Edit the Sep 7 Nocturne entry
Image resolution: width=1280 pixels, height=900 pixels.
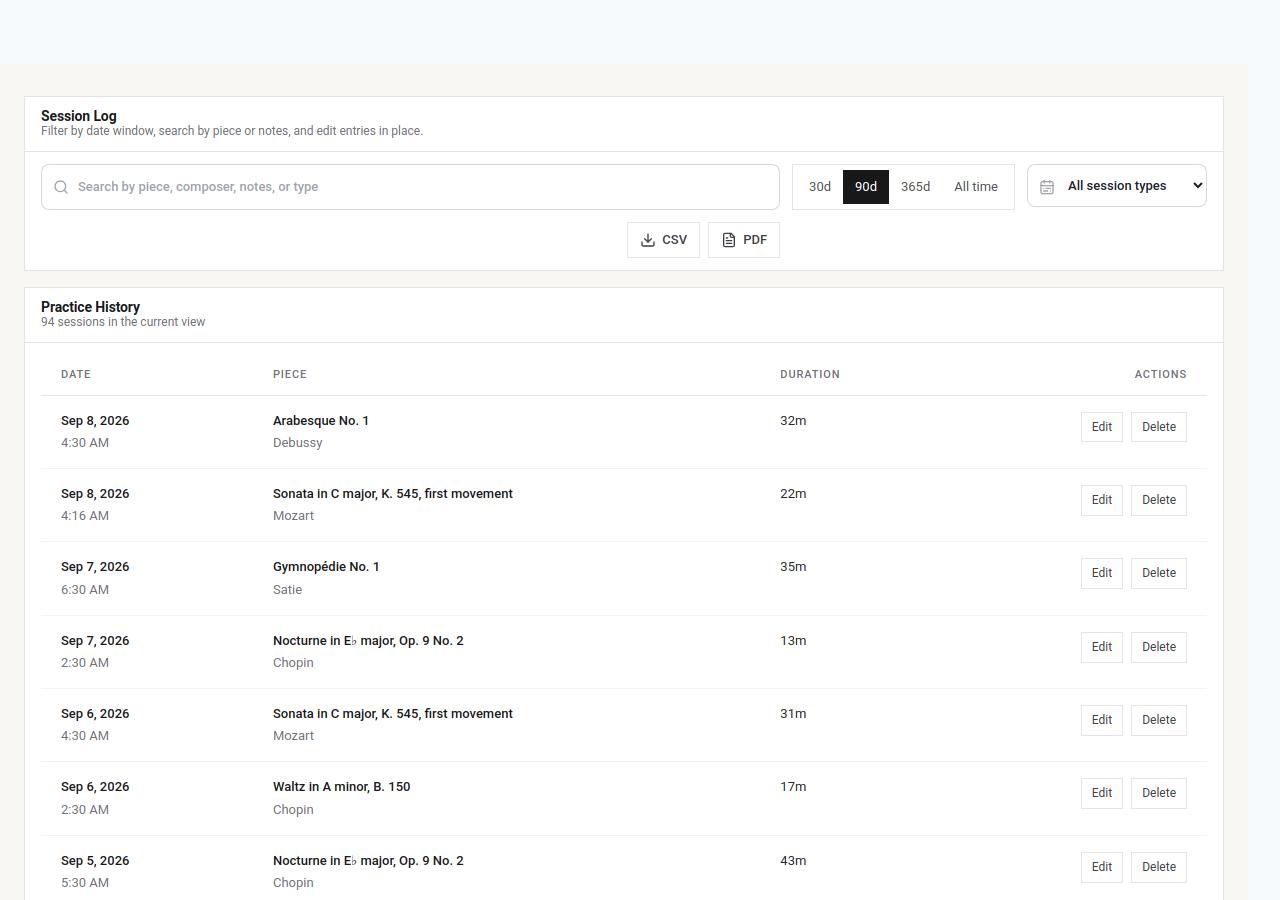pyautogui.click(x=1102, y=647)
